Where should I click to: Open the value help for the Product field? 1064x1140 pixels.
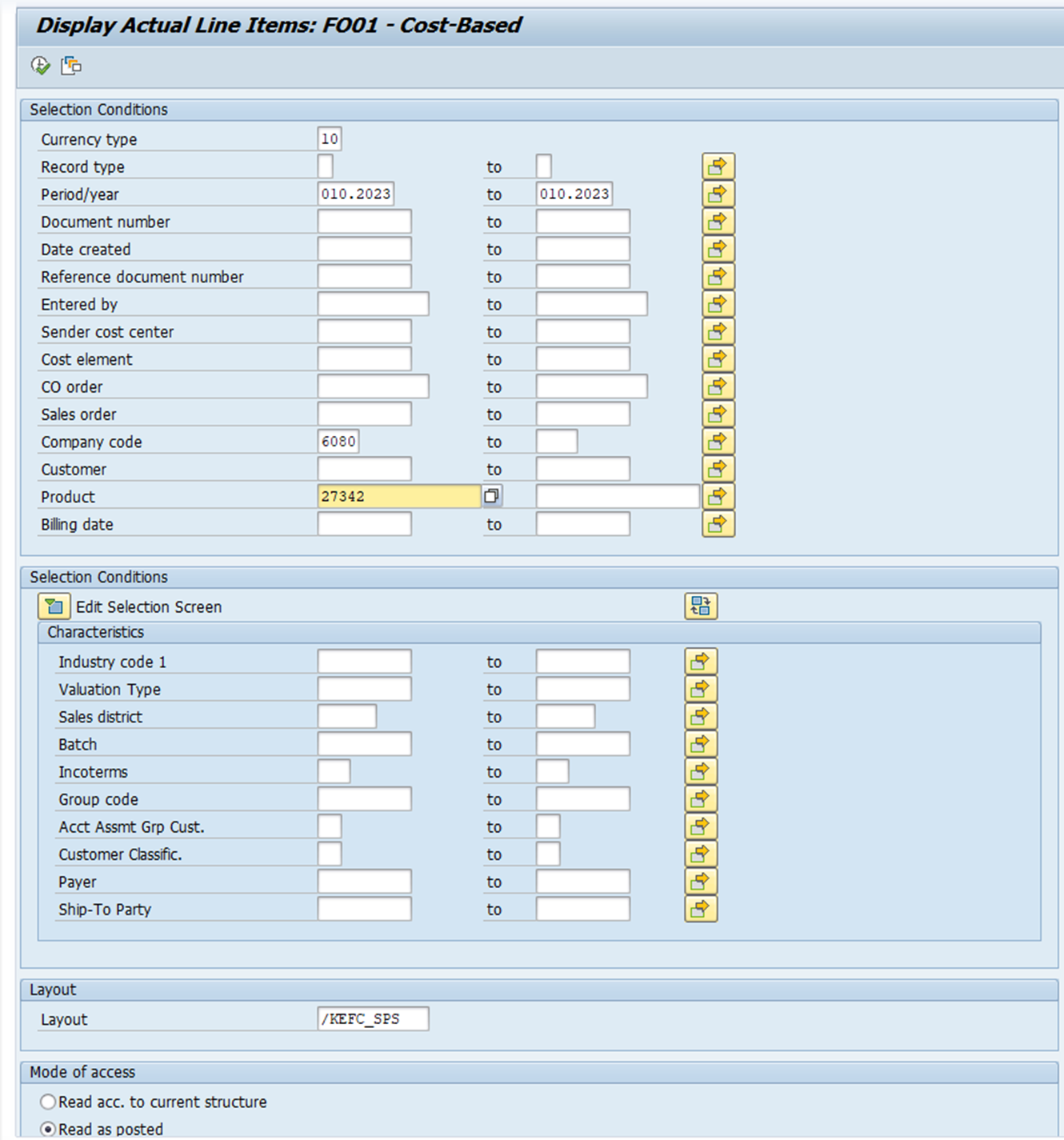[492, 497]
